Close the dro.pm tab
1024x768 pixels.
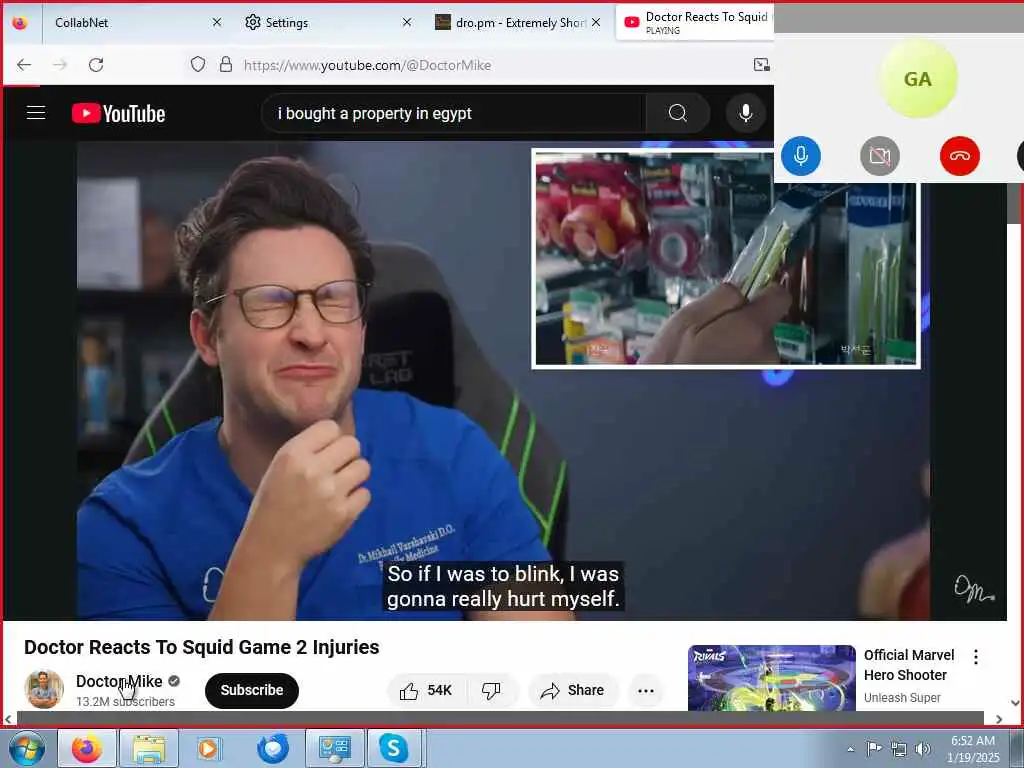pyautogui.click(x=596, y=23)
